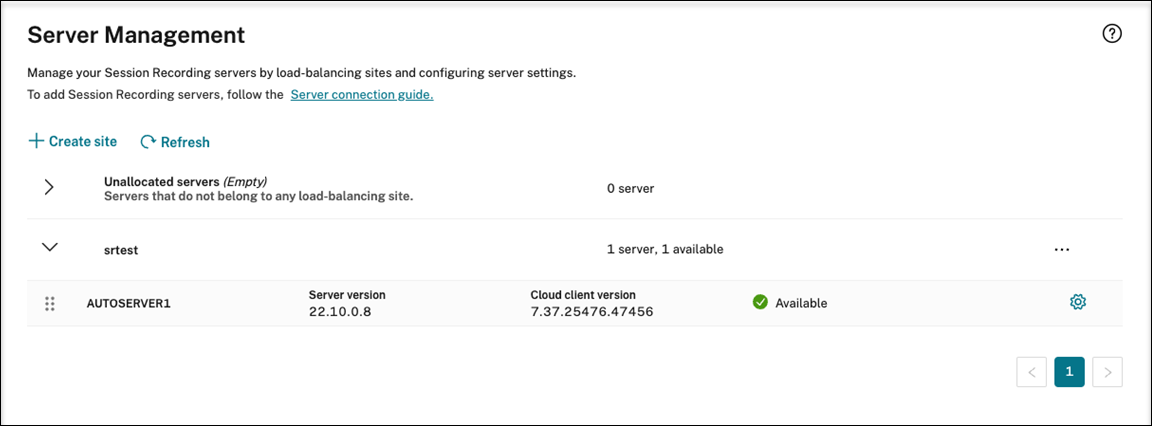The image size is (1152, 426).
Task: Click the Server version 22.10.0.8 value
Action: pyautogui.click(x=340, y=311)
